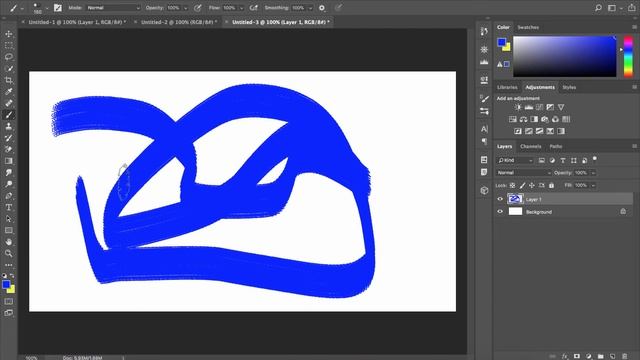Add a Brightness/Contrast adjustment
Image resolution: width=640 pixels, height=360 pixels.
pos(518,107)
